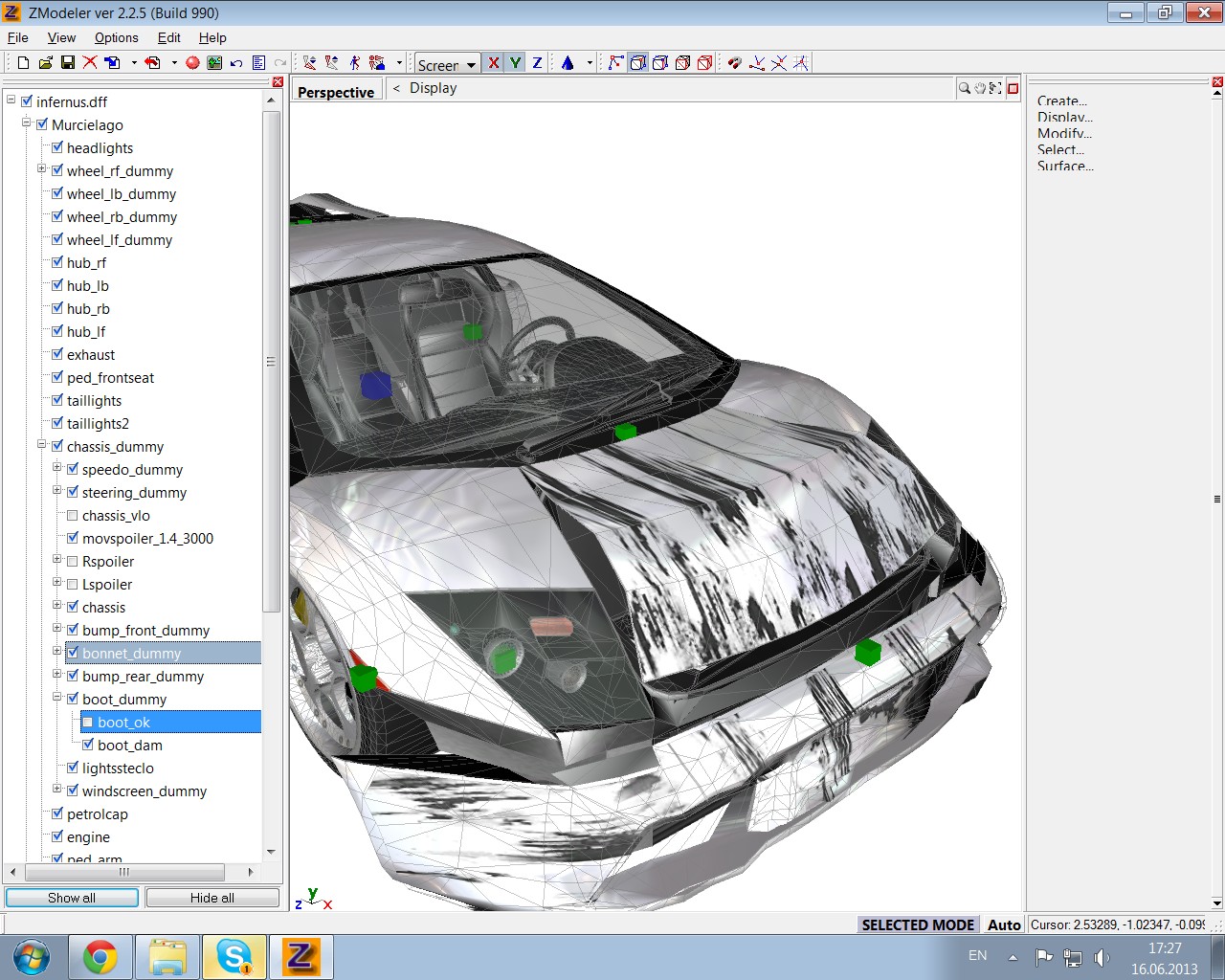This screenshot has width=1225, height=980.
Task: Collapse the boot_dummy node
Action: [x=57, y=697]
